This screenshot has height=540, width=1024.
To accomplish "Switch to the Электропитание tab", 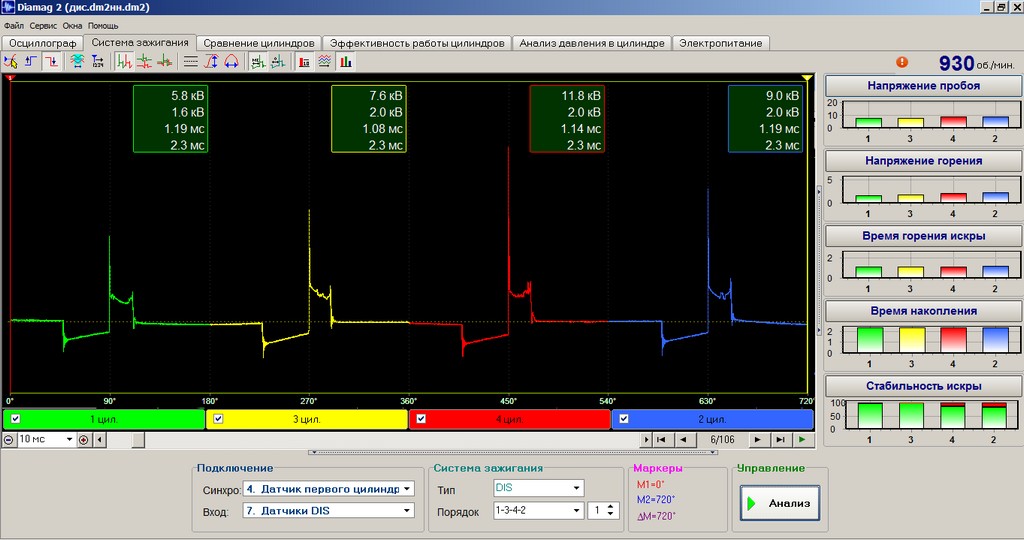I will coord(720,43).
